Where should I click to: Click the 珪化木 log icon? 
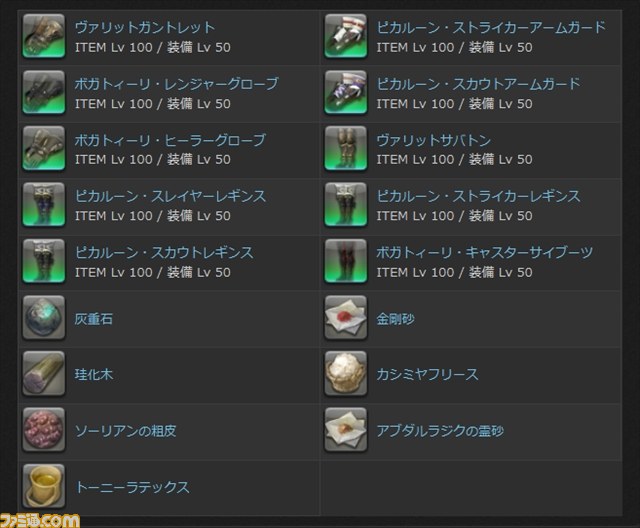(x=44, y=373)
